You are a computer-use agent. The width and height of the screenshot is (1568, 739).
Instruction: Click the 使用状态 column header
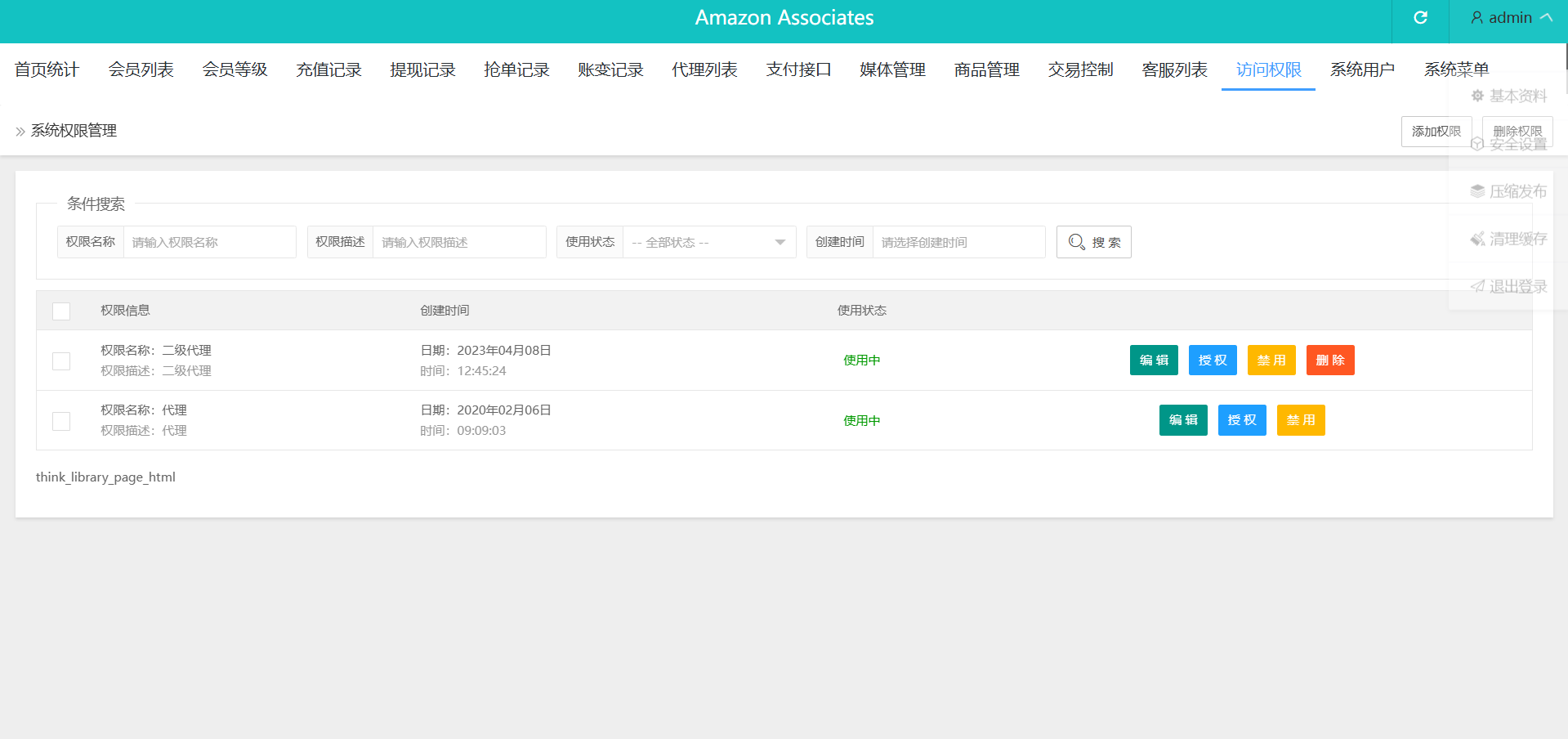pyautogui.click(x=862, y=311)
